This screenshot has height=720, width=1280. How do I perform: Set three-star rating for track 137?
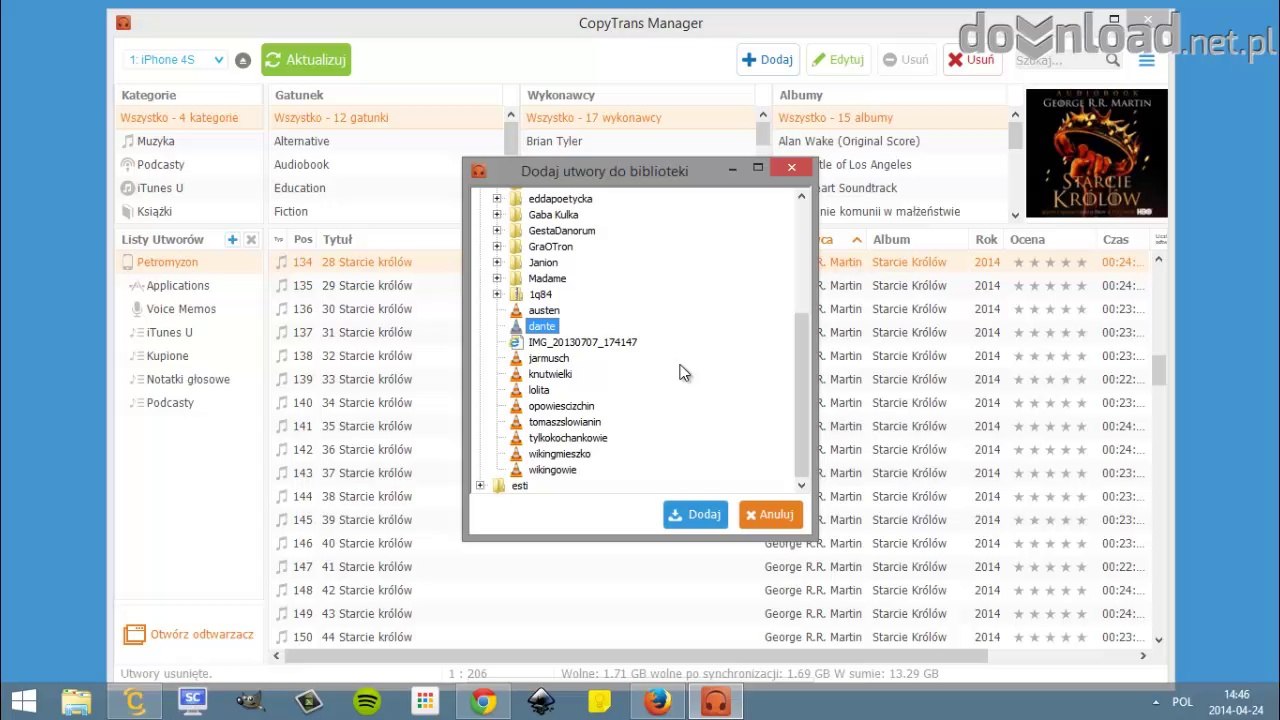(1050, 333)
